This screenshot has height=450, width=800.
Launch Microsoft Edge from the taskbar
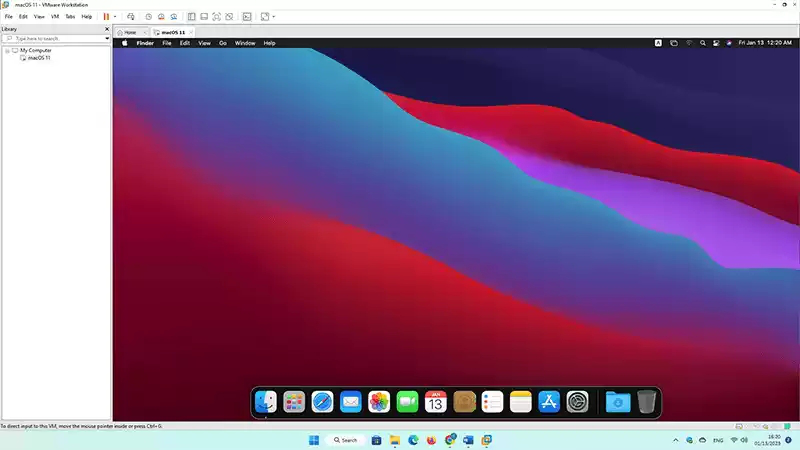[413, 440]
